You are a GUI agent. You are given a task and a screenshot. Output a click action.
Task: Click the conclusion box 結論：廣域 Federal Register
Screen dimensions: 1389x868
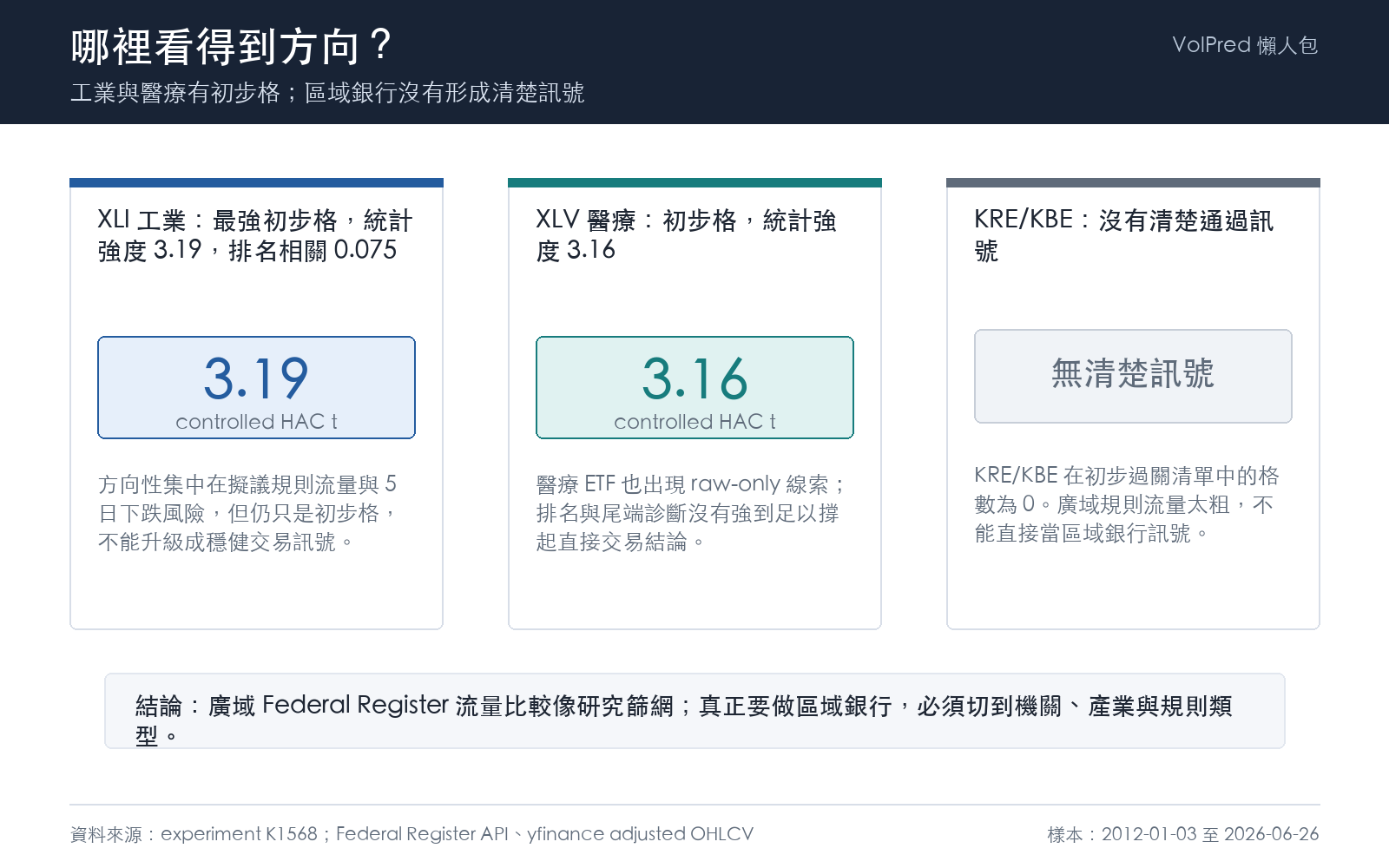694,711
